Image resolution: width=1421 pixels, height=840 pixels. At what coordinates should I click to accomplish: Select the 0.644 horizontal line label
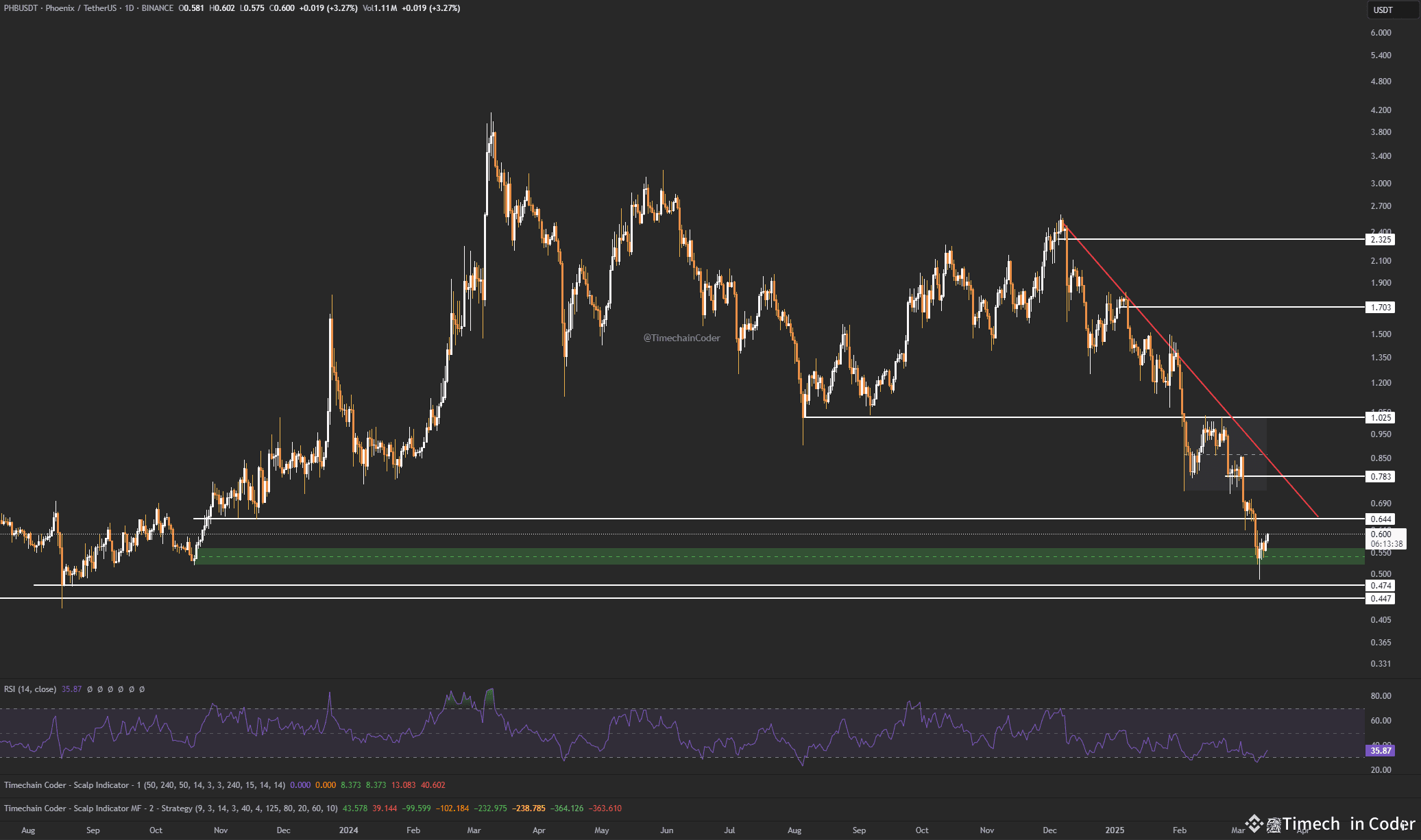tap(1380, 519)
